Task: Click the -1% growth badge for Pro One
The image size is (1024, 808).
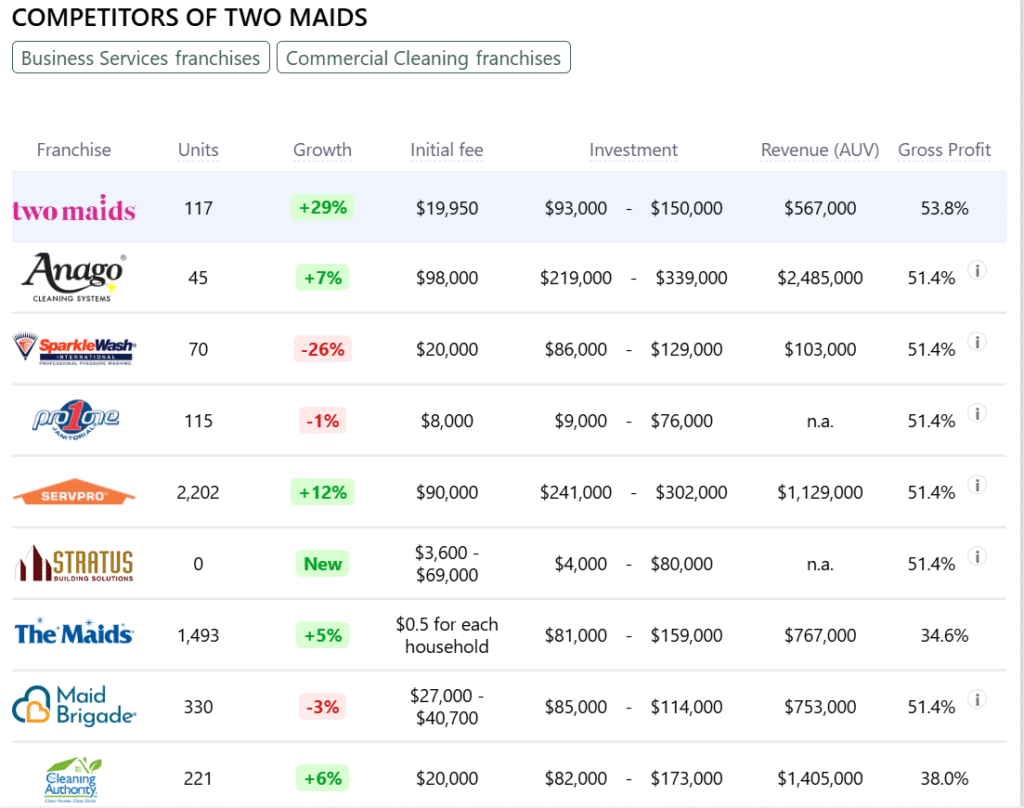Action: (x=323, y=420)
